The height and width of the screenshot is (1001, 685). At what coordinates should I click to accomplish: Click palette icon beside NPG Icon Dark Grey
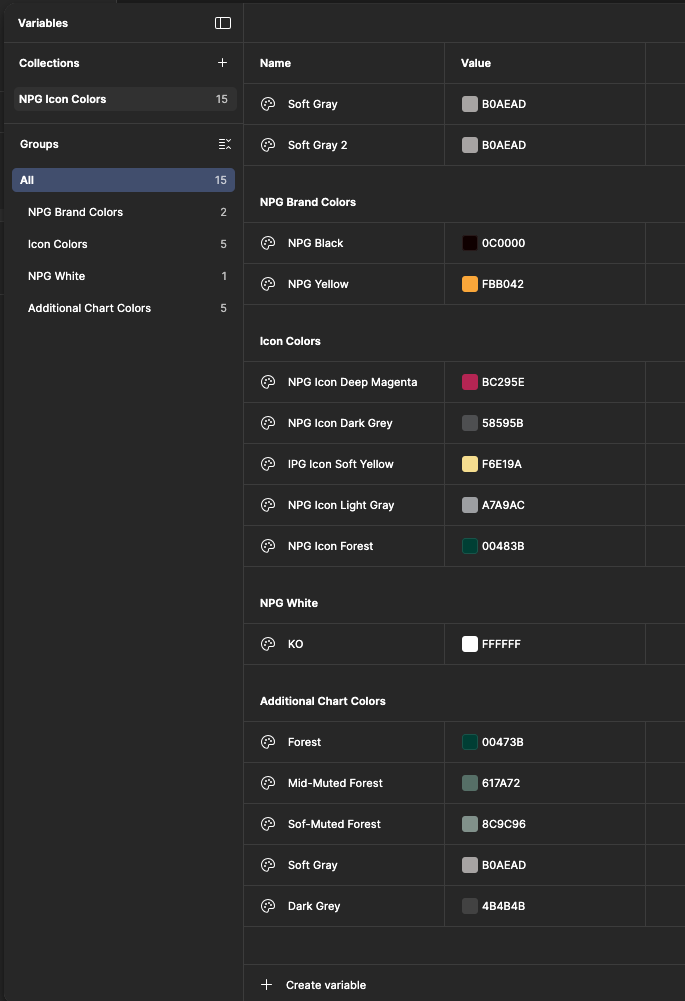pos(268,423)
